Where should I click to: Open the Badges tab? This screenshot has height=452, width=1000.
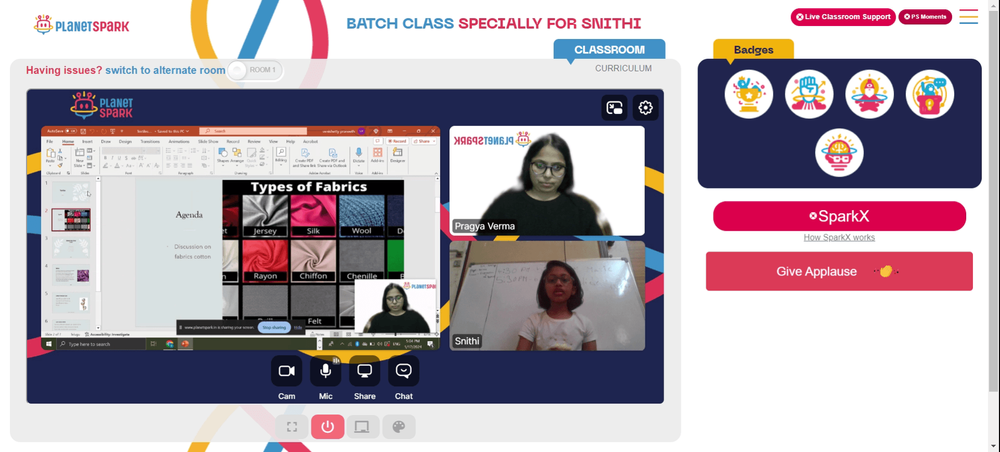(753, 50)
